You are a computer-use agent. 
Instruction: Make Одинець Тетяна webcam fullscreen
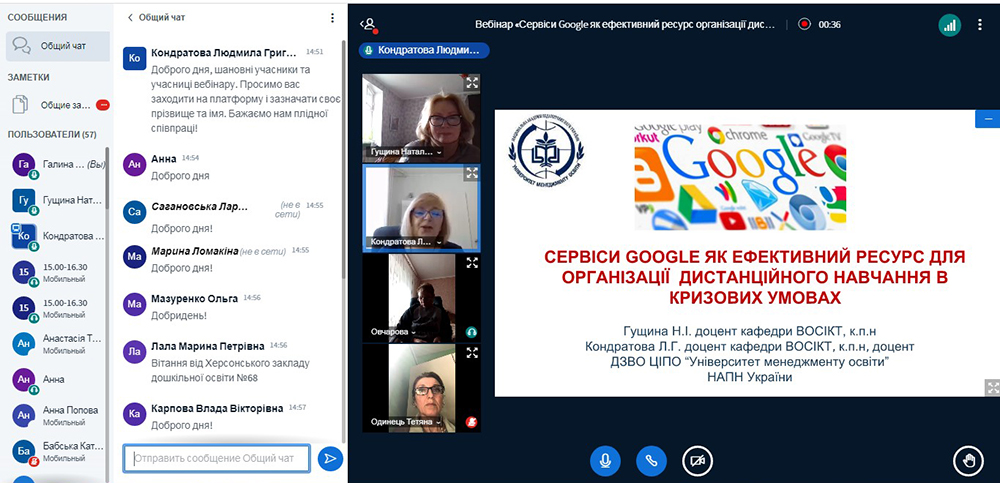tap(471, 353)
